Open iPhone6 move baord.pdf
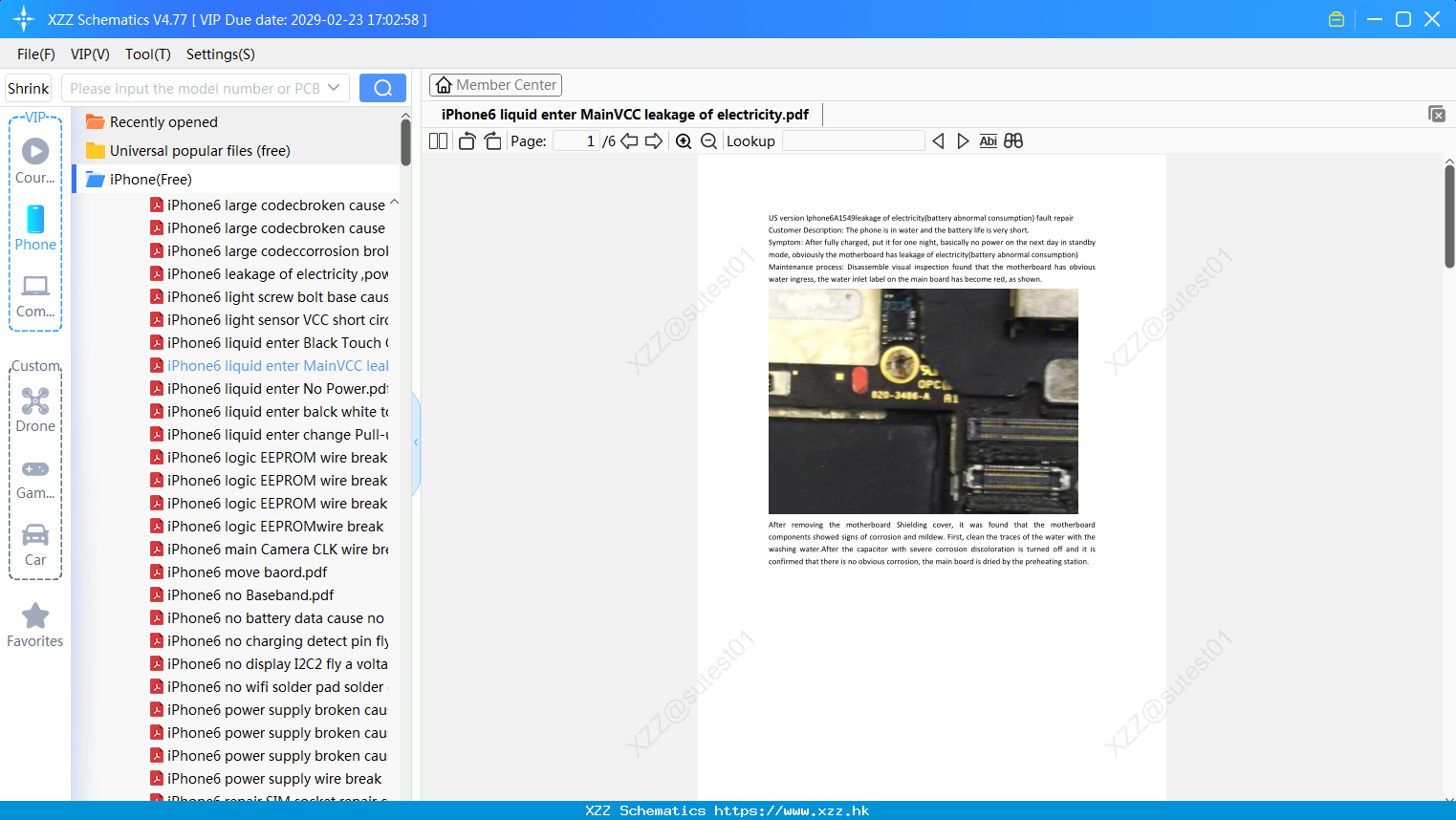Image resolution: width=1456 pixels, height=820 pixels. (x=239, y=572)
